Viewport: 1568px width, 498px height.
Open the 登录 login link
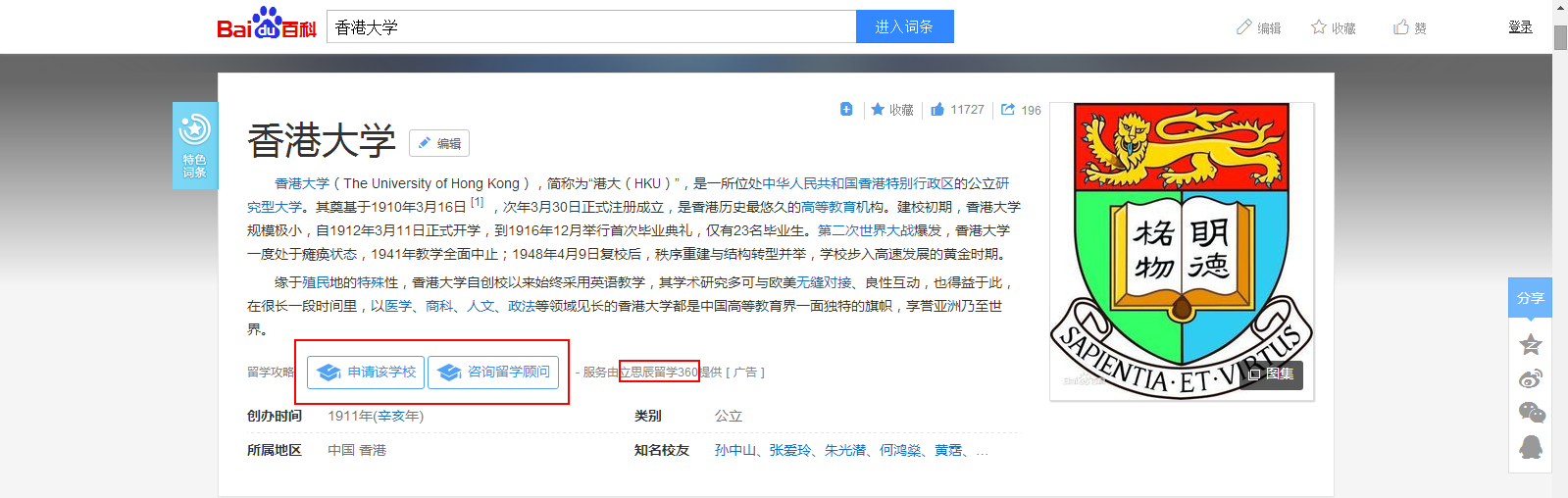(x=1520, y=26)
